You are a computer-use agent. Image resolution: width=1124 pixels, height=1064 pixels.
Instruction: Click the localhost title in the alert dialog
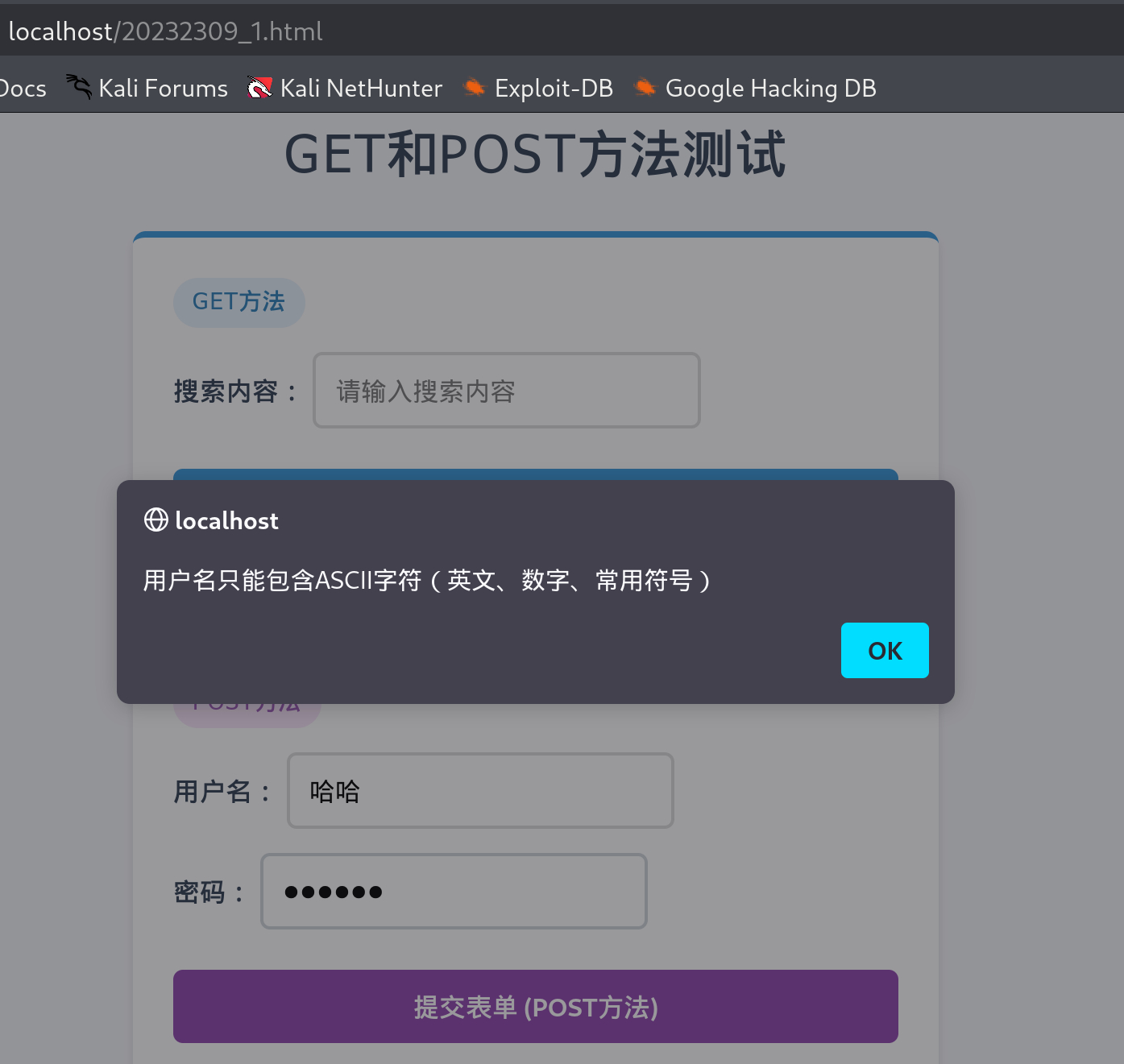226,521
